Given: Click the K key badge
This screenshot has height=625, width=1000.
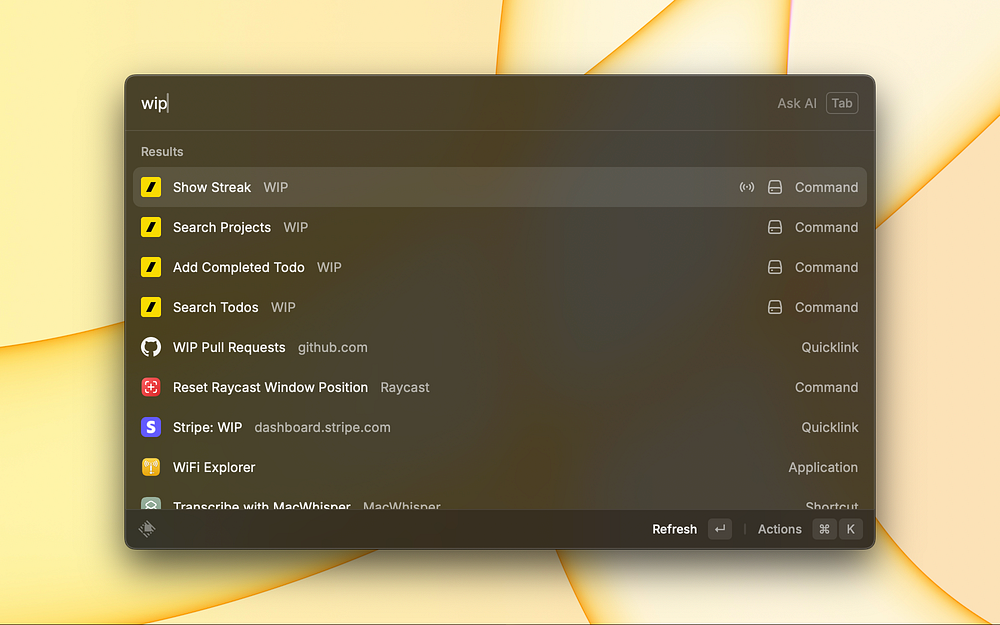Looking at the screenshot, I should (x=851, y=529).
